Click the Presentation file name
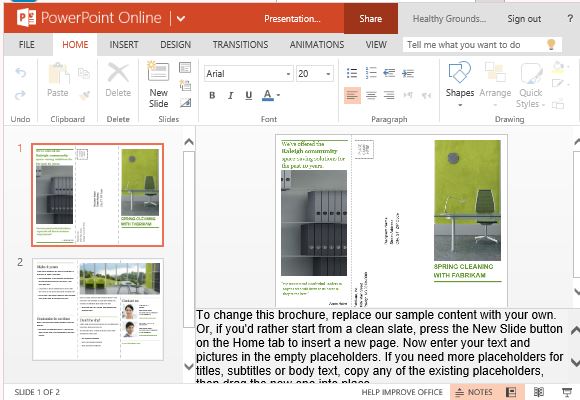This screenshot has height=400, width=580. click(x=292, y=19)
